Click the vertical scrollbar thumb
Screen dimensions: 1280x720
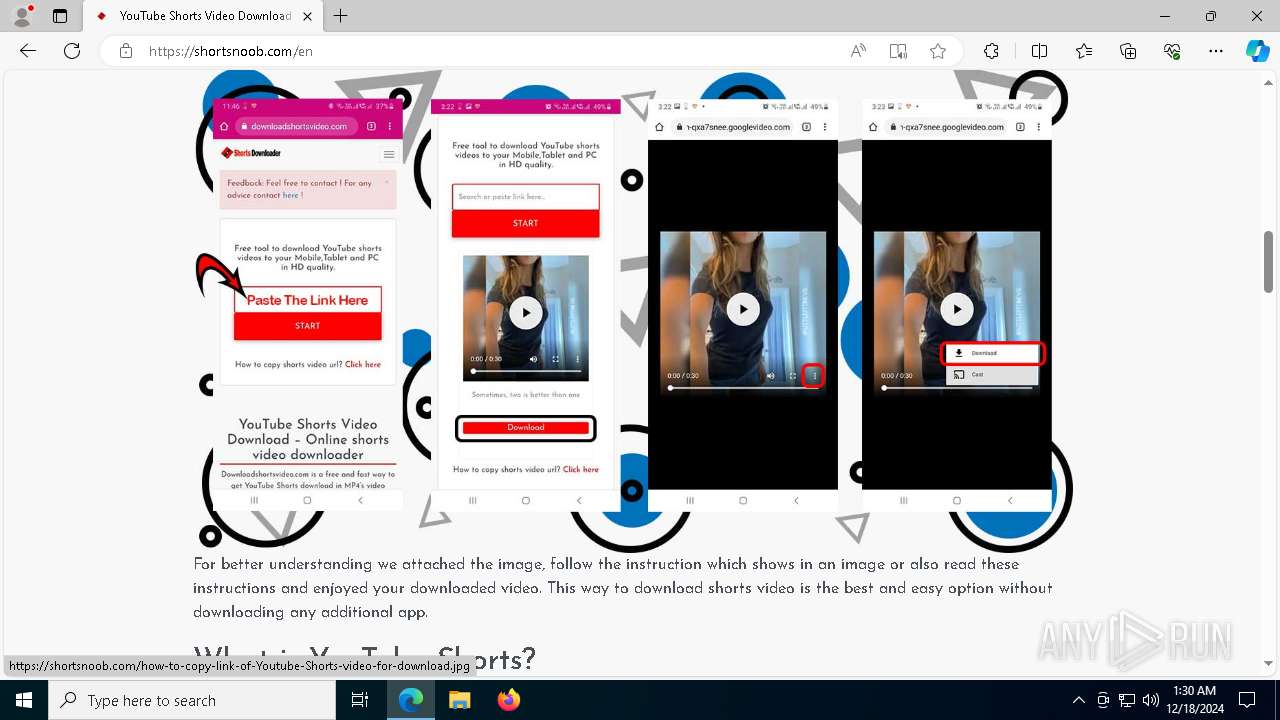1269,264
